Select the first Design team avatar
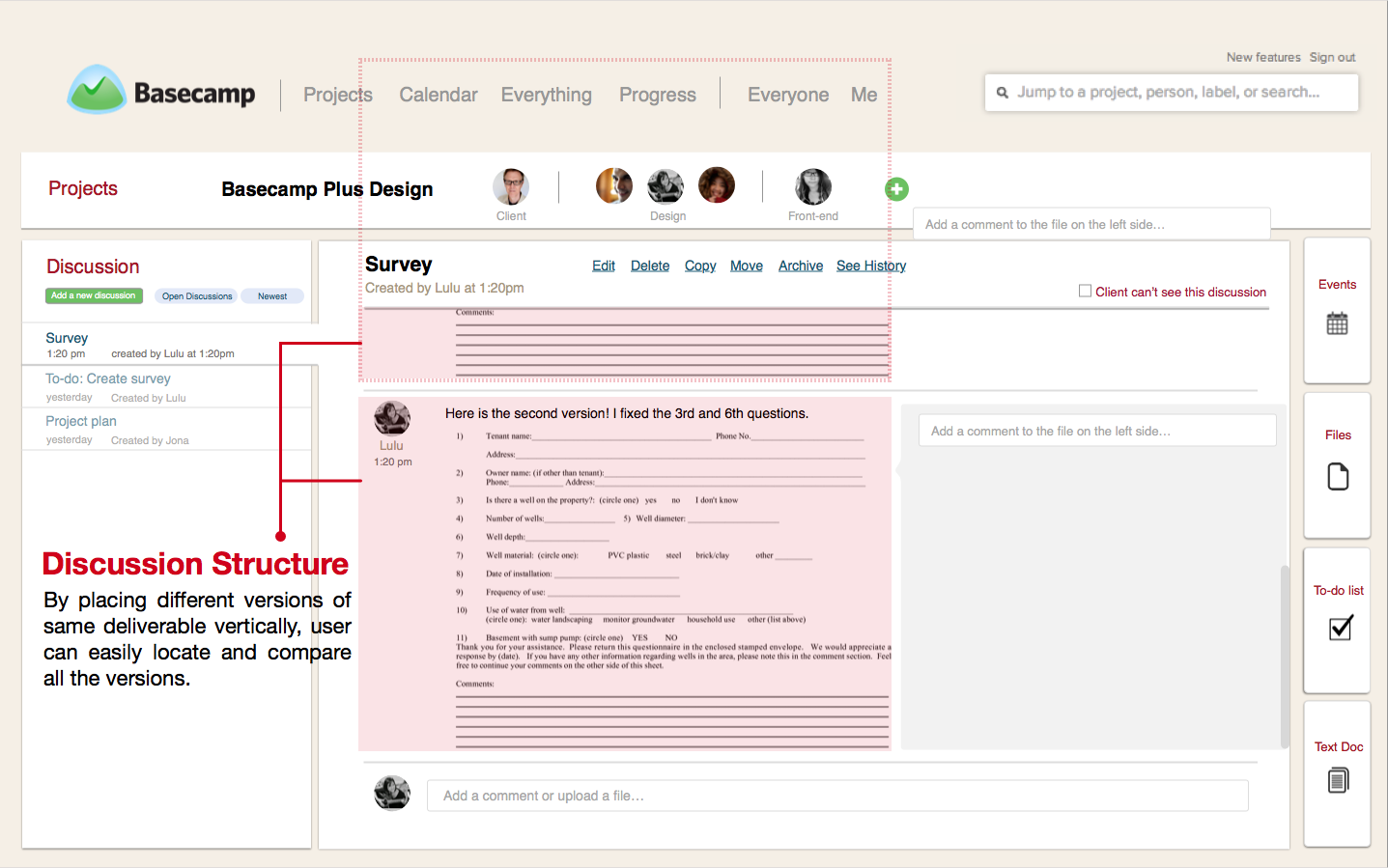 (614, 185)
